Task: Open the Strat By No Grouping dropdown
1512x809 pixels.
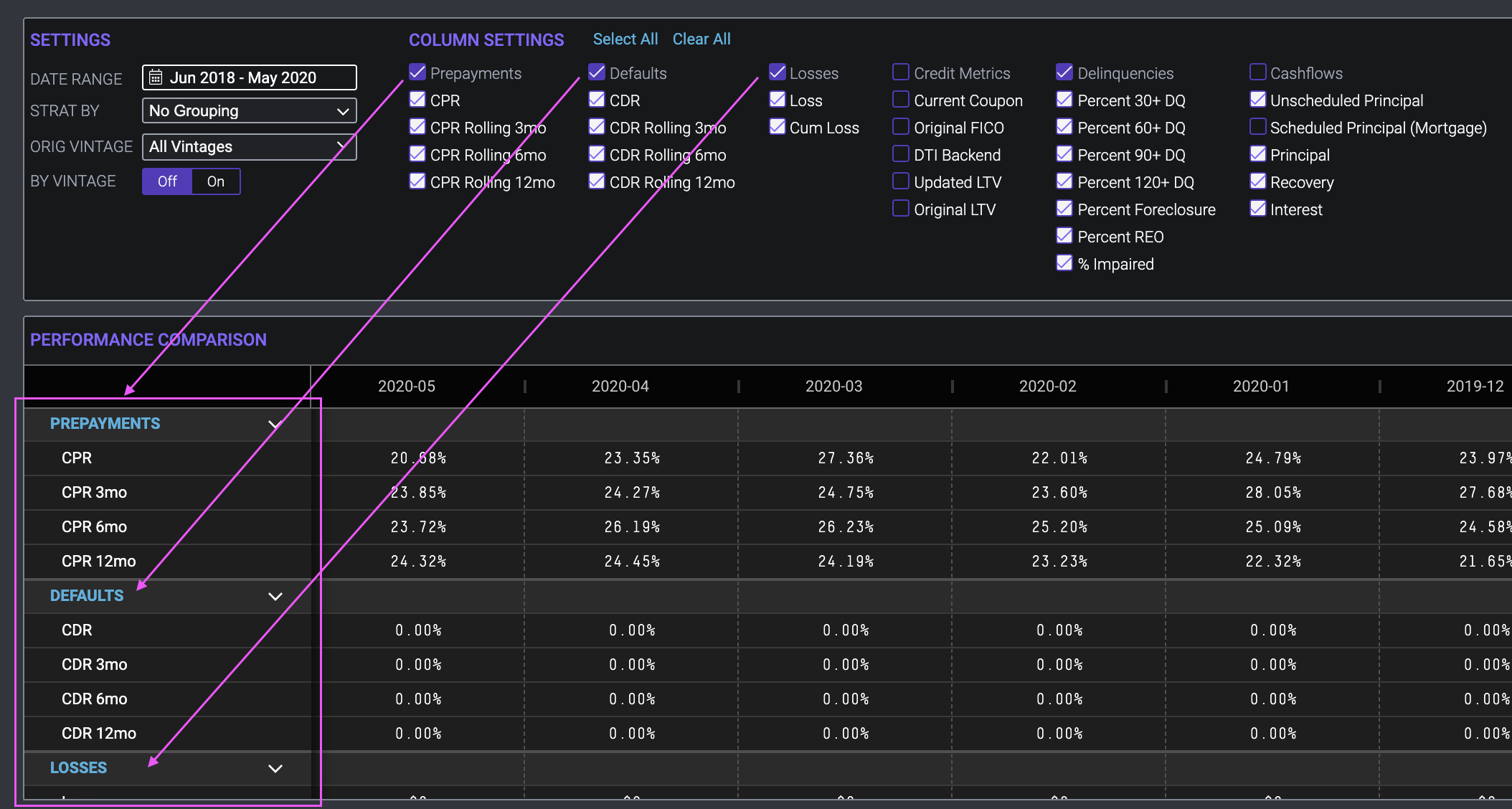Action: (249, 111)
